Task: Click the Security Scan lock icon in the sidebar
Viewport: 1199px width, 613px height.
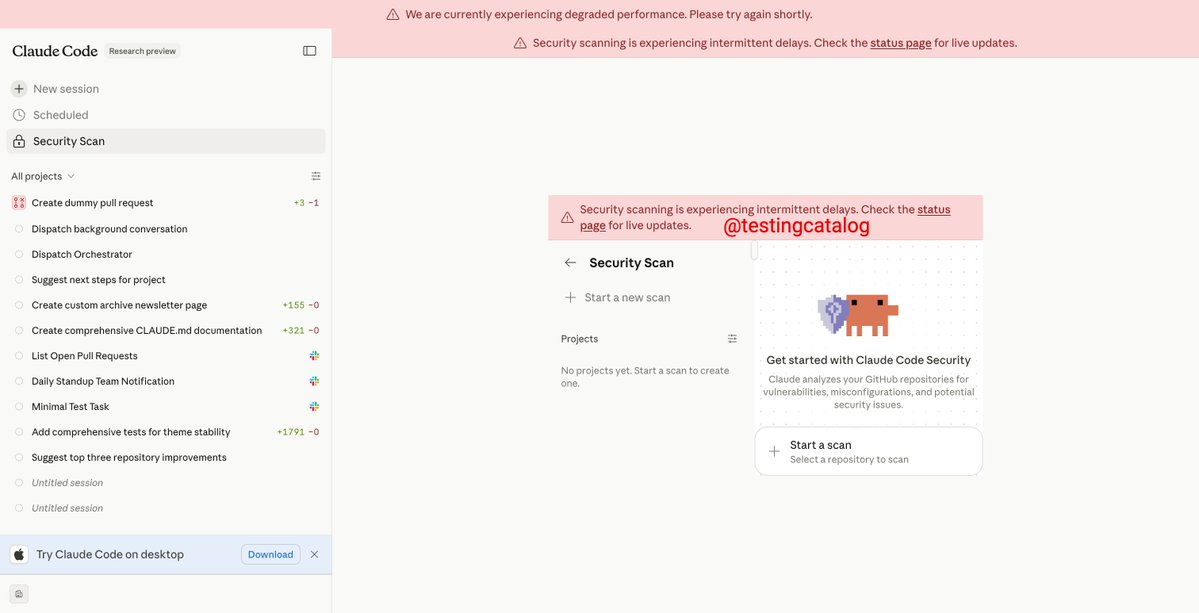Action: click(x=19, y=141)
